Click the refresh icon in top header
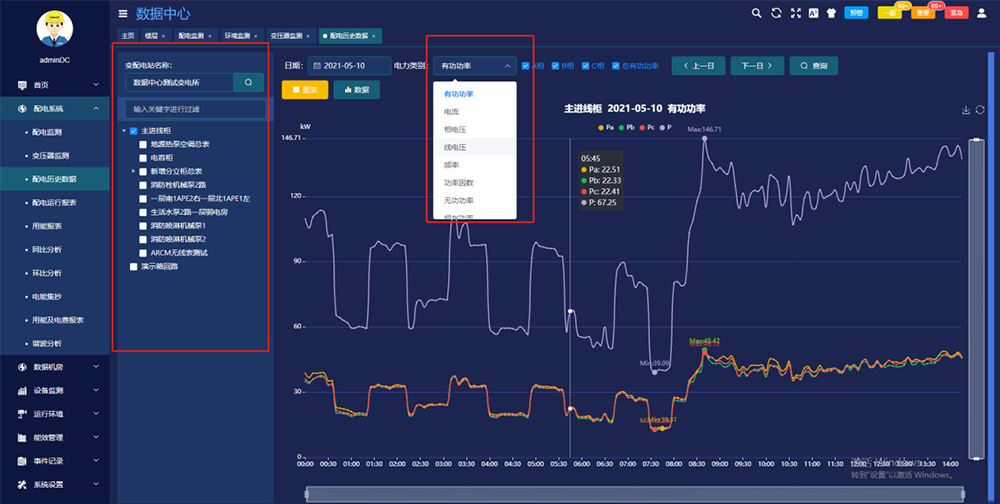The width and height of the screenshot is (1000, 504). point(776,13)
